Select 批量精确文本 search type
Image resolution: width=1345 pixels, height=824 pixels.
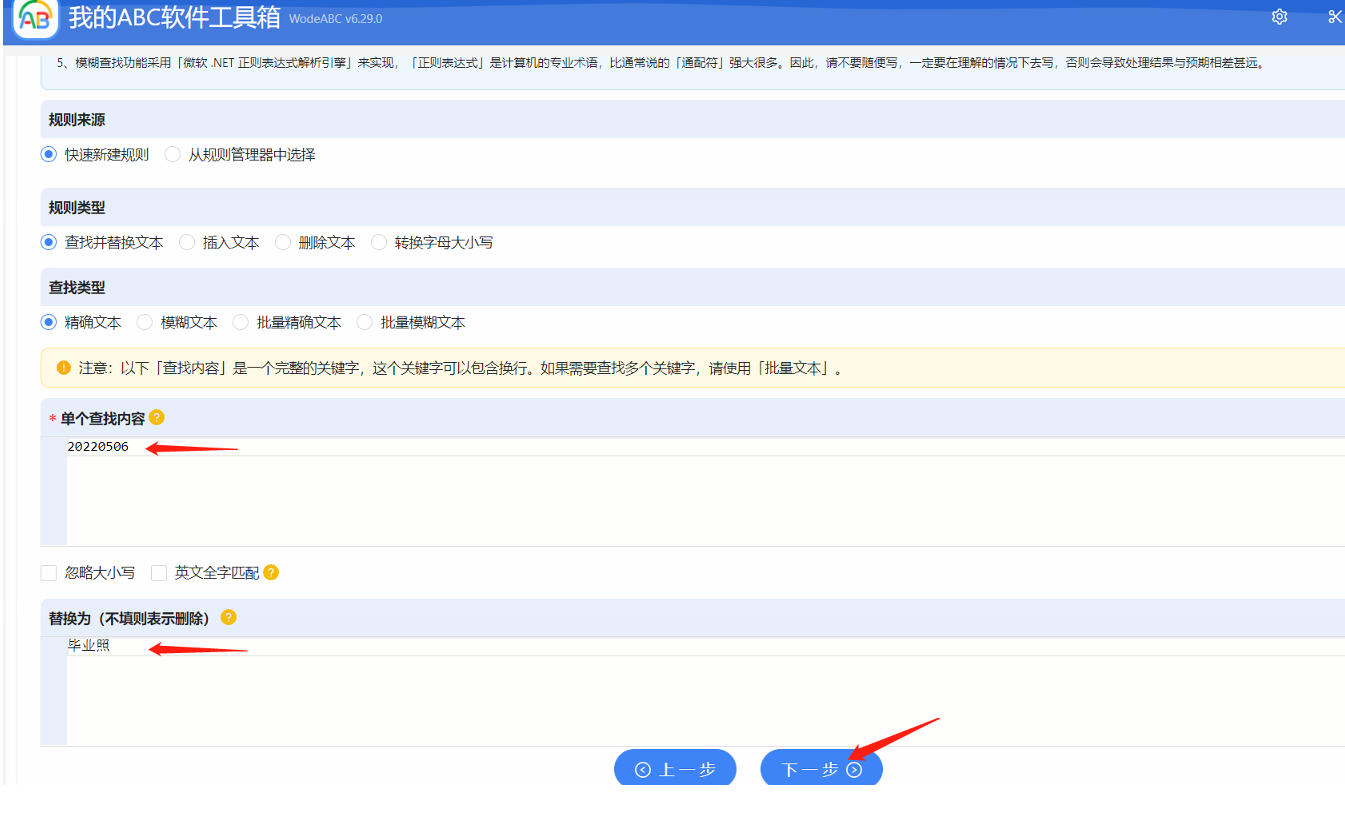pyautogui.click(x=241, y=323)
